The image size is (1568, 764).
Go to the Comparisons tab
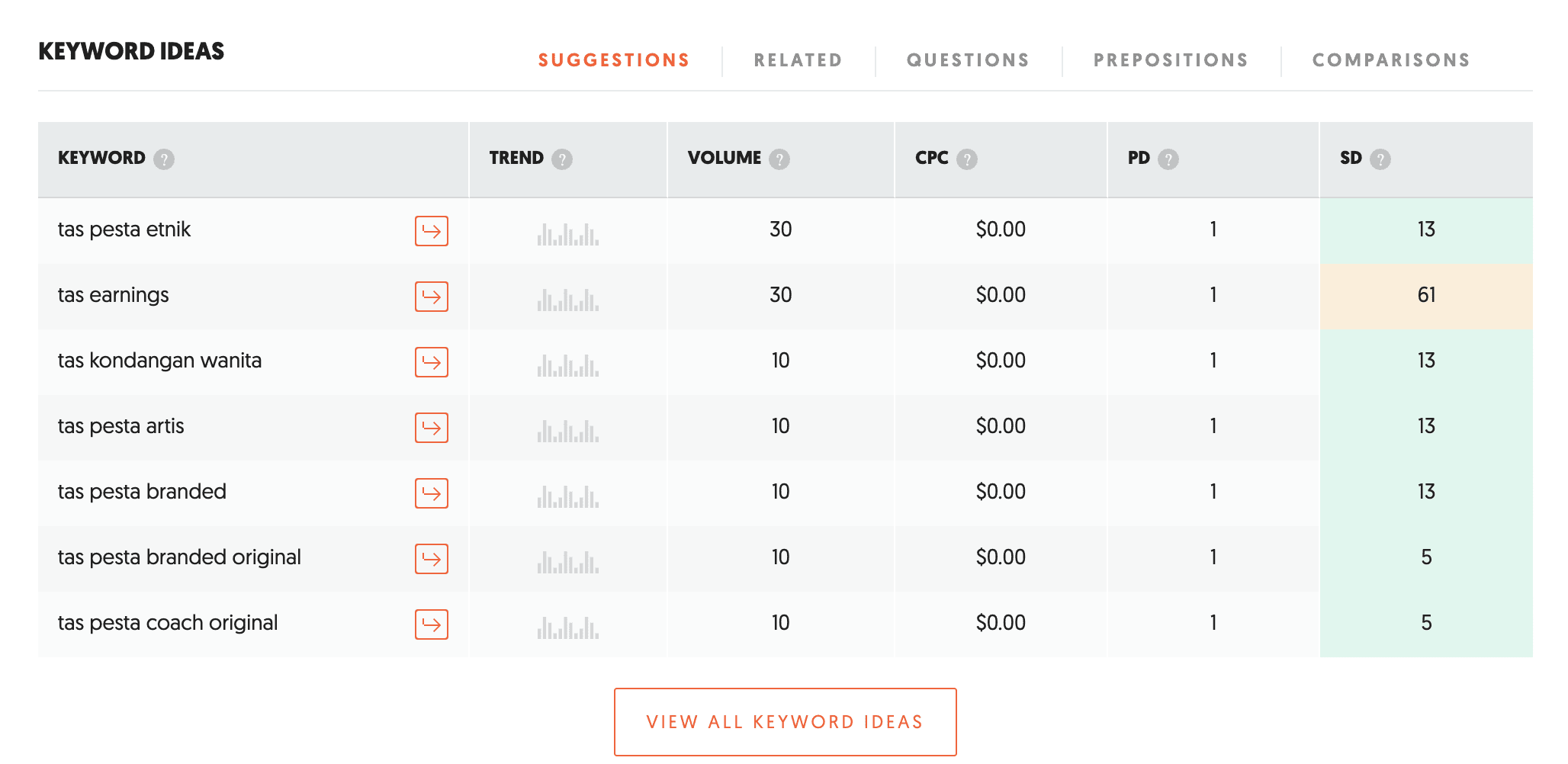tap(1391, 60)
